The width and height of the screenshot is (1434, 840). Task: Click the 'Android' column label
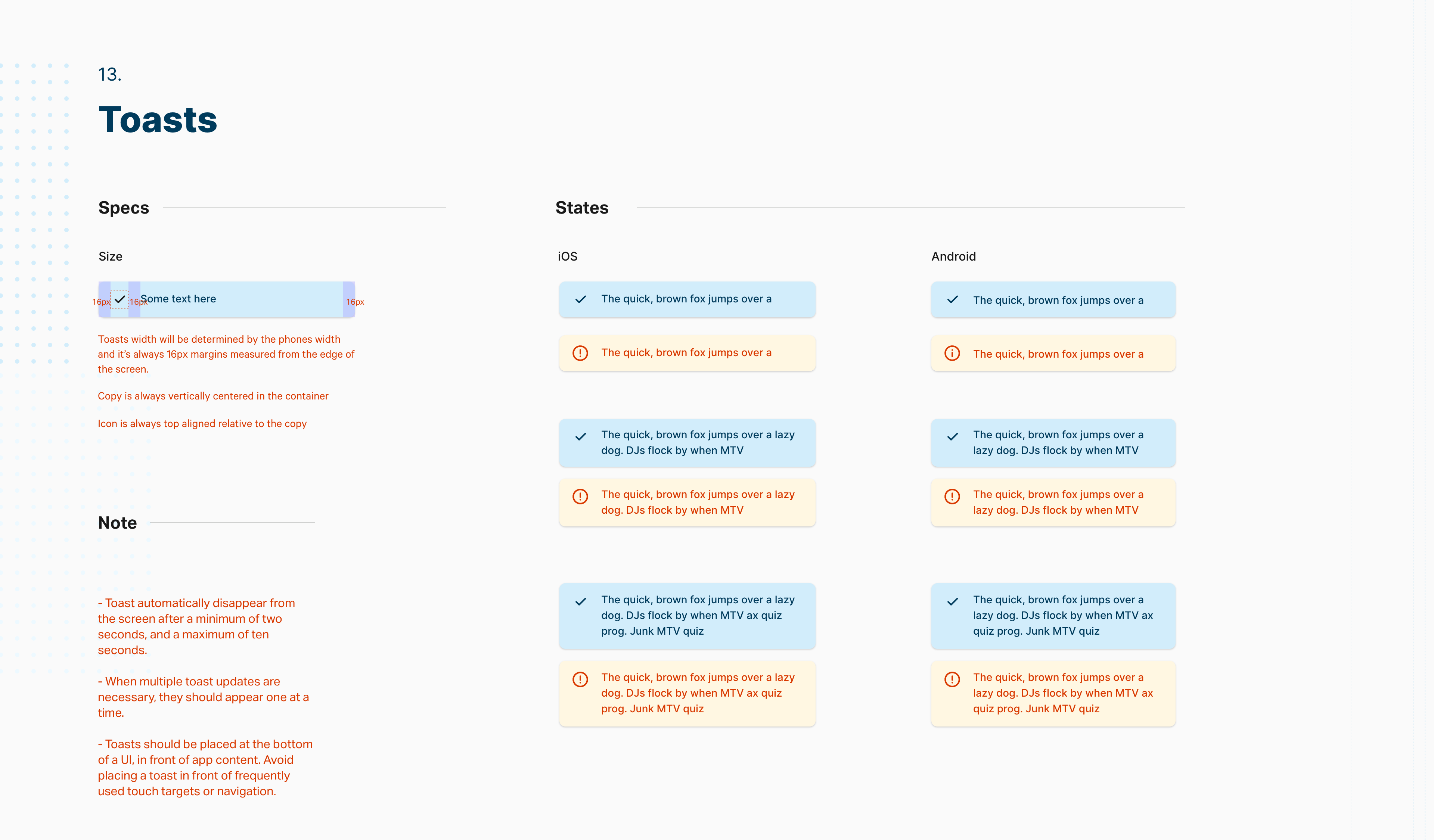pos(953,256)
